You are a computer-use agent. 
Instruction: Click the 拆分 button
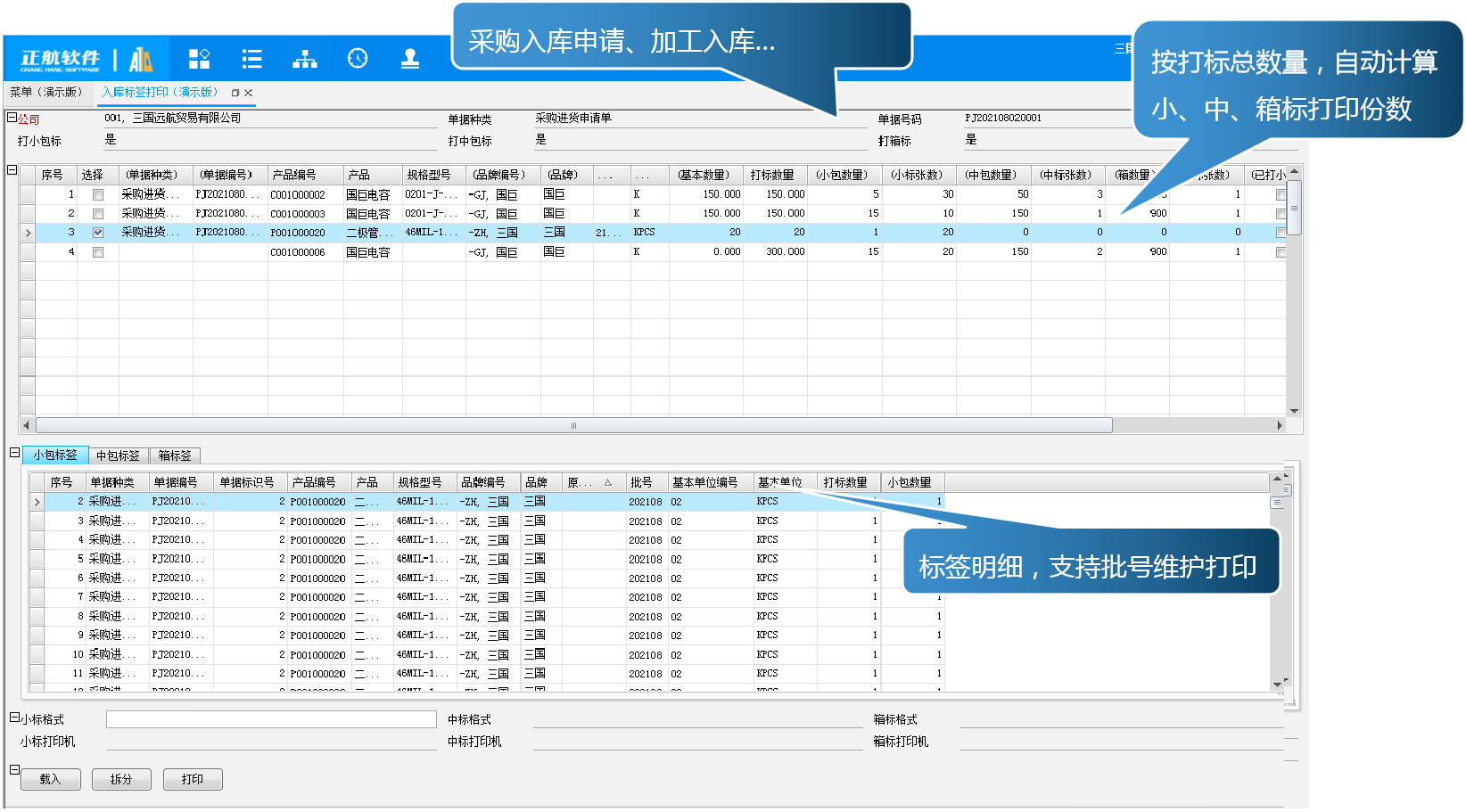[x=120, y=779]
